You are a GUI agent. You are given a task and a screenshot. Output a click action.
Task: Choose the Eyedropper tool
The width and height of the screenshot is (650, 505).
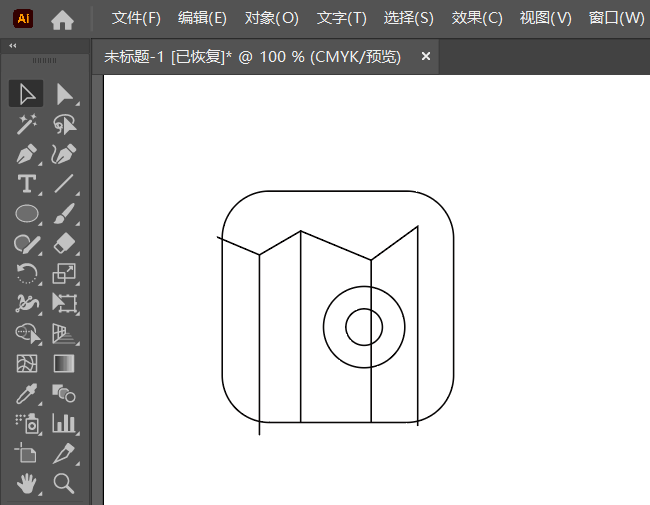(27, 393)
